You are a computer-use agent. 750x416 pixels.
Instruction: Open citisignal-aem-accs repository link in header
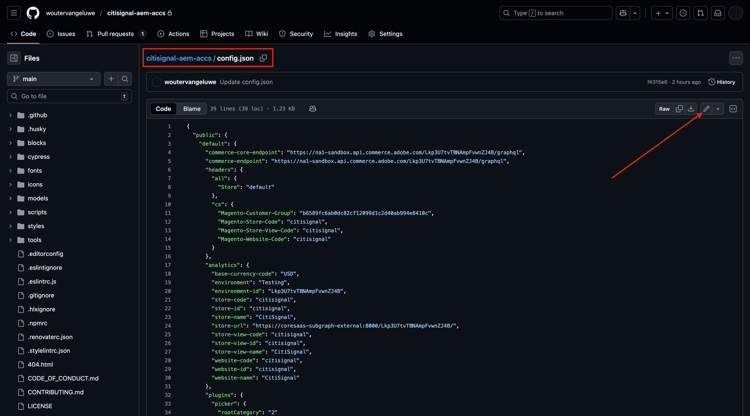(x=136, y=13)
